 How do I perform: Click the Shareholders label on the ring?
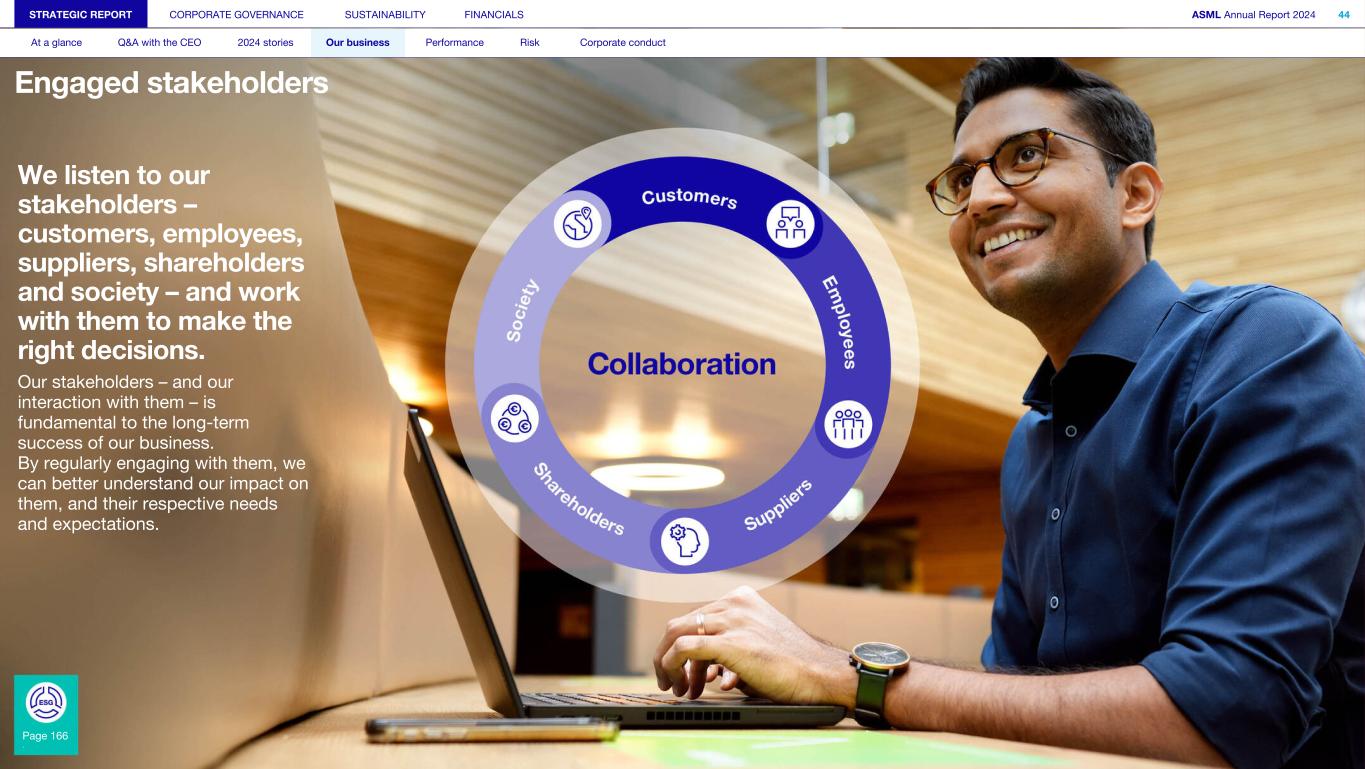pyautogui.click(x=578, y=499)
